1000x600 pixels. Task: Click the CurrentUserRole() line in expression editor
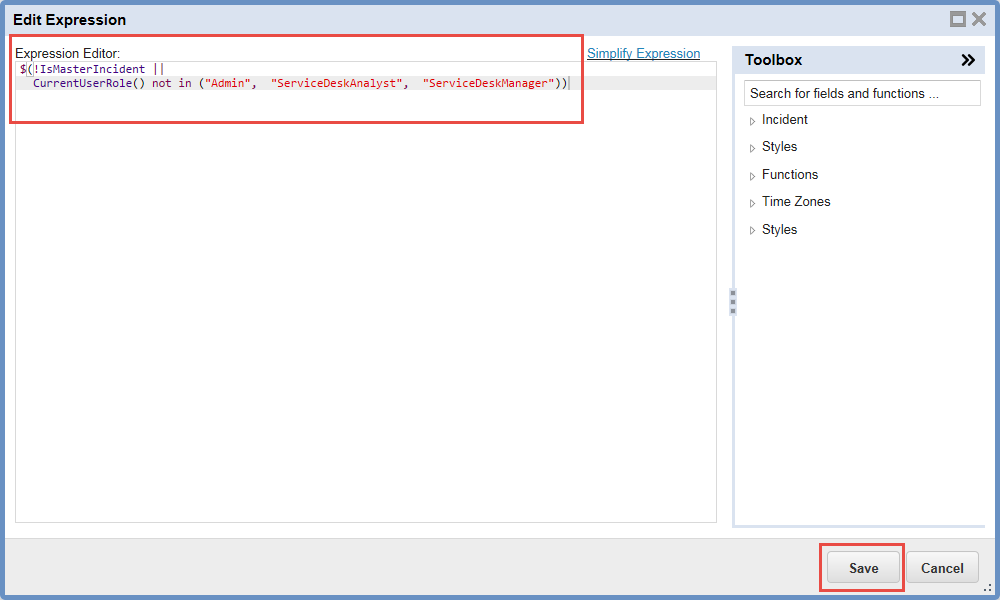pyautogui.click(x=300, y=84)
